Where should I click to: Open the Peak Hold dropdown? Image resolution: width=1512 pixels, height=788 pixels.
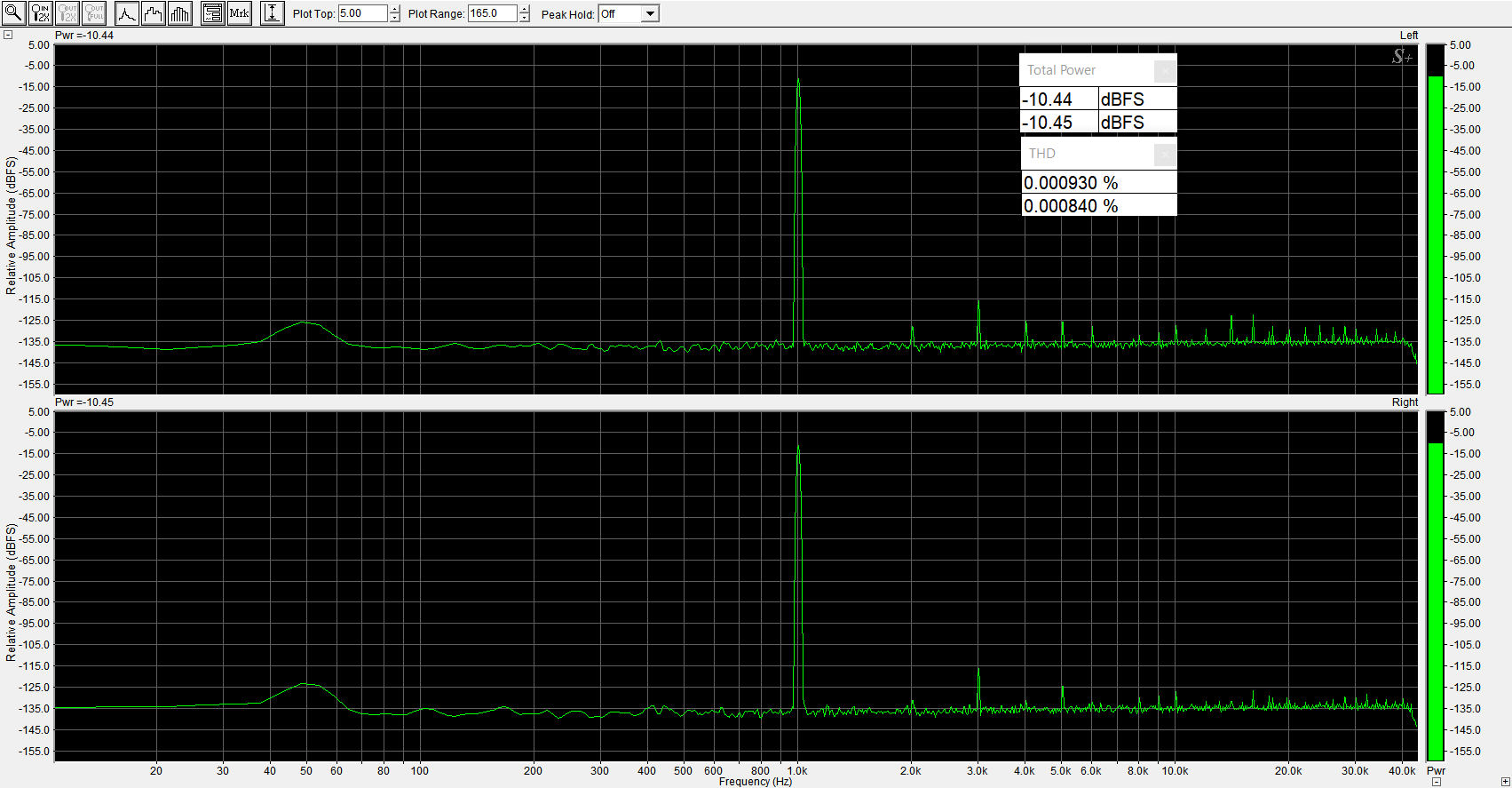tap(650, 13)
